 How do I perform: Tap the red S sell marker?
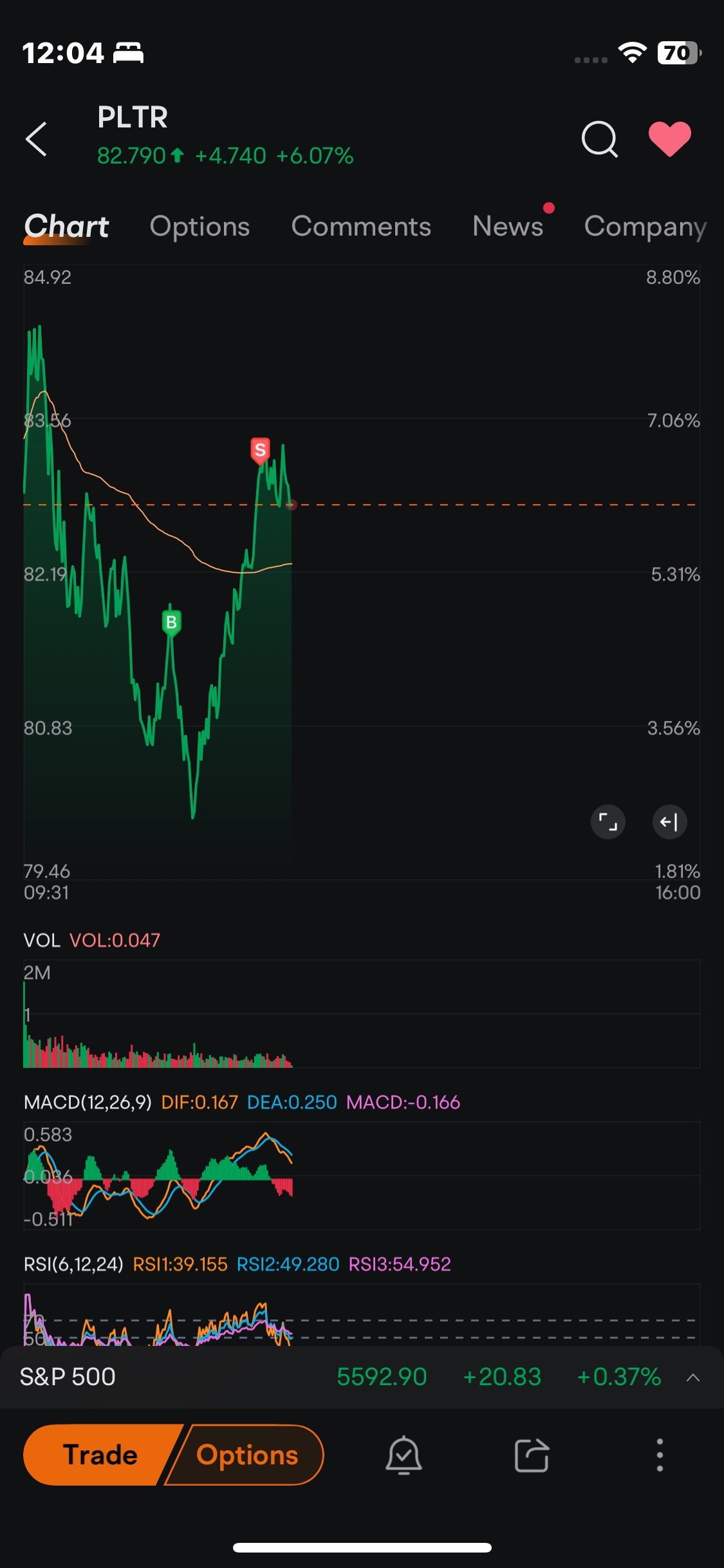(260, 451)
